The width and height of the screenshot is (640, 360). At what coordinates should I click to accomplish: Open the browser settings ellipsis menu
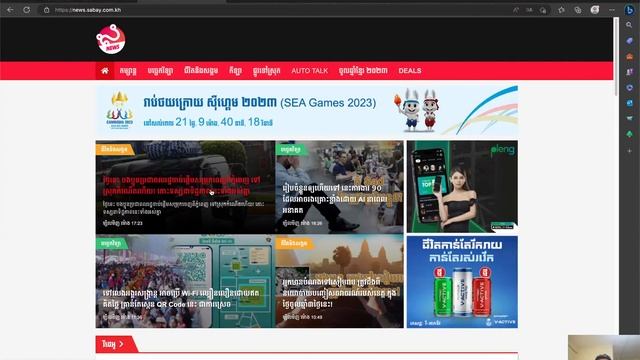tap(612, 10)
